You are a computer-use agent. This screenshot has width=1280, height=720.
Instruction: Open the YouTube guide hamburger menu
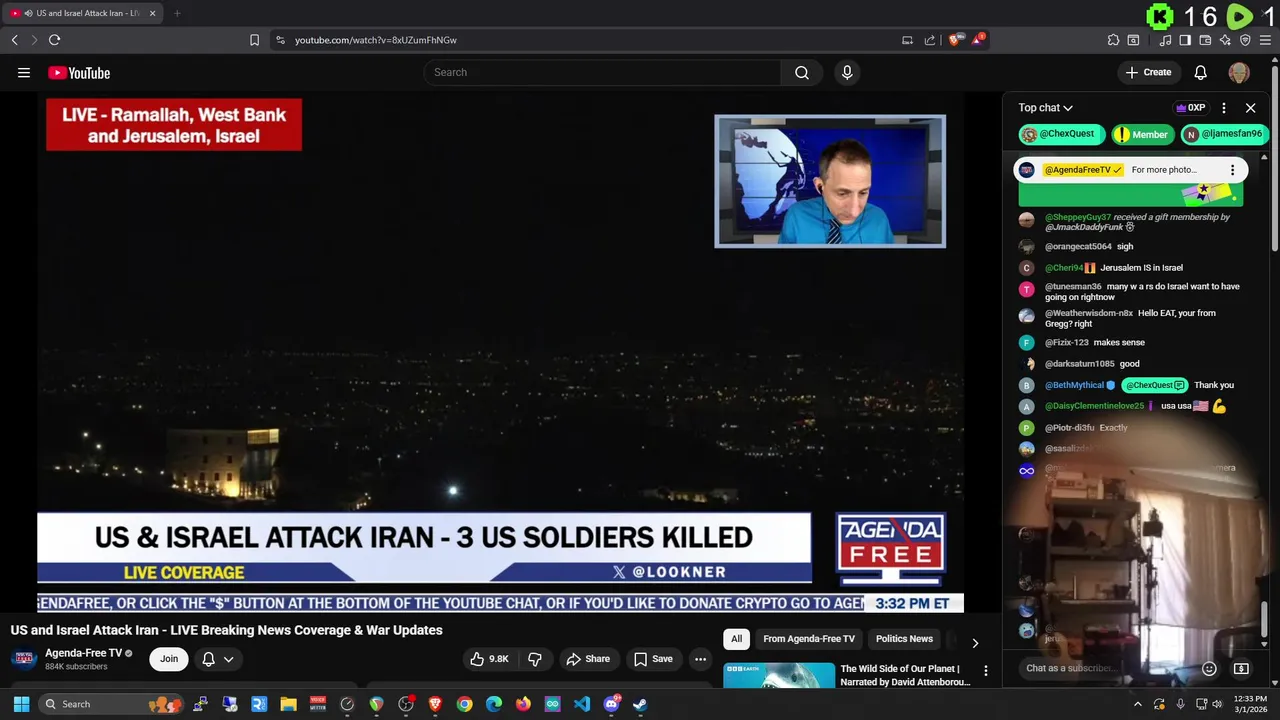(x=24, y=72)
